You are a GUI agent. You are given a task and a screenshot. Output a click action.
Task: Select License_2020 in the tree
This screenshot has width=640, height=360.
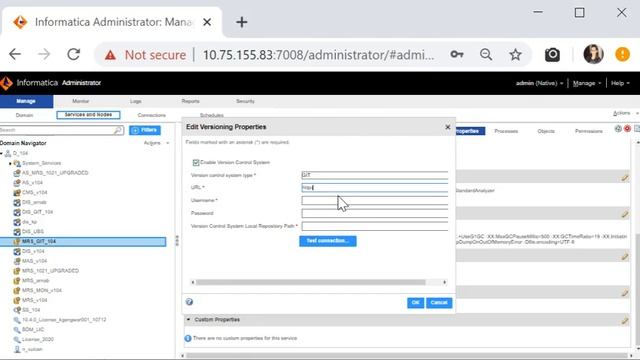pos(38,340)
